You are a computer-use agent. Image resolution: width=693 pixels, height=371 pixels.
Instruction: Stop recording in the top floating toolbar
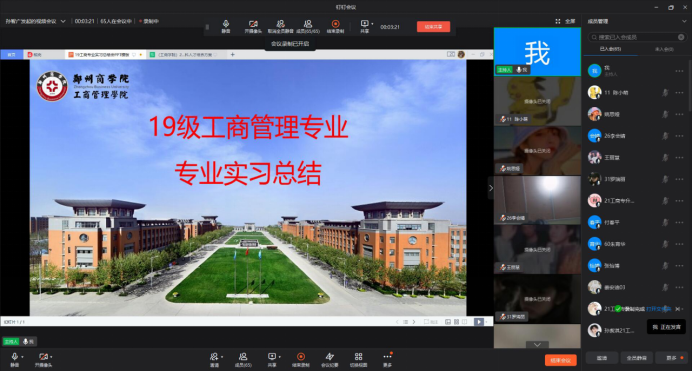335,27
